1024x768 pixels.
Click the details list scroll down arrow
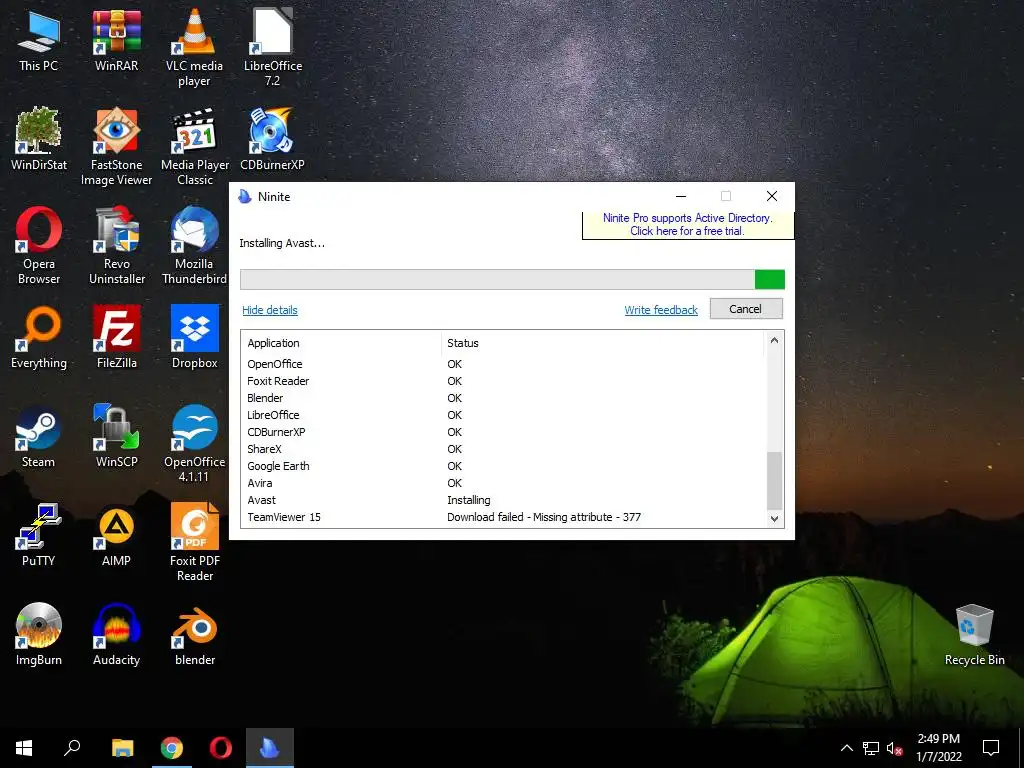click(774, 519)
